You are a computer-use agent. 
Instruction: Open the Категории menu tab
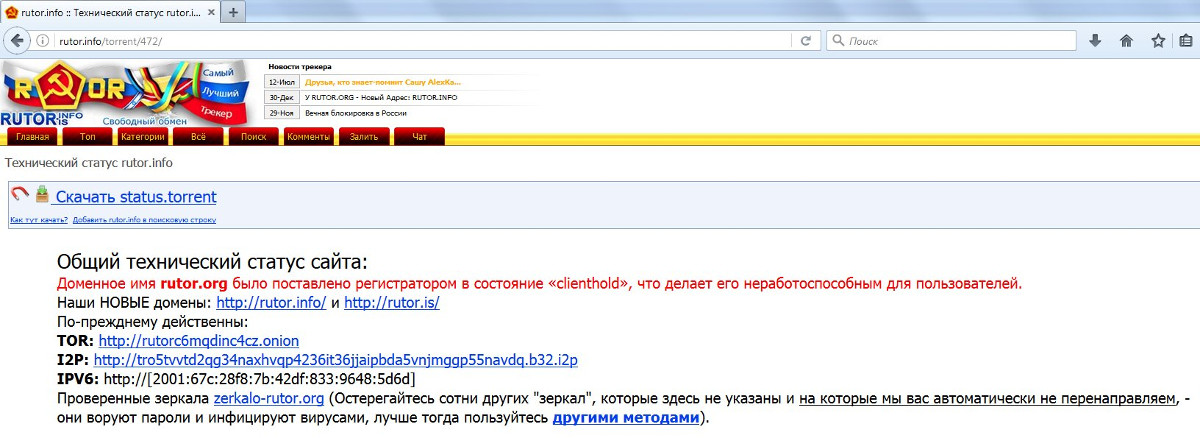142,137
